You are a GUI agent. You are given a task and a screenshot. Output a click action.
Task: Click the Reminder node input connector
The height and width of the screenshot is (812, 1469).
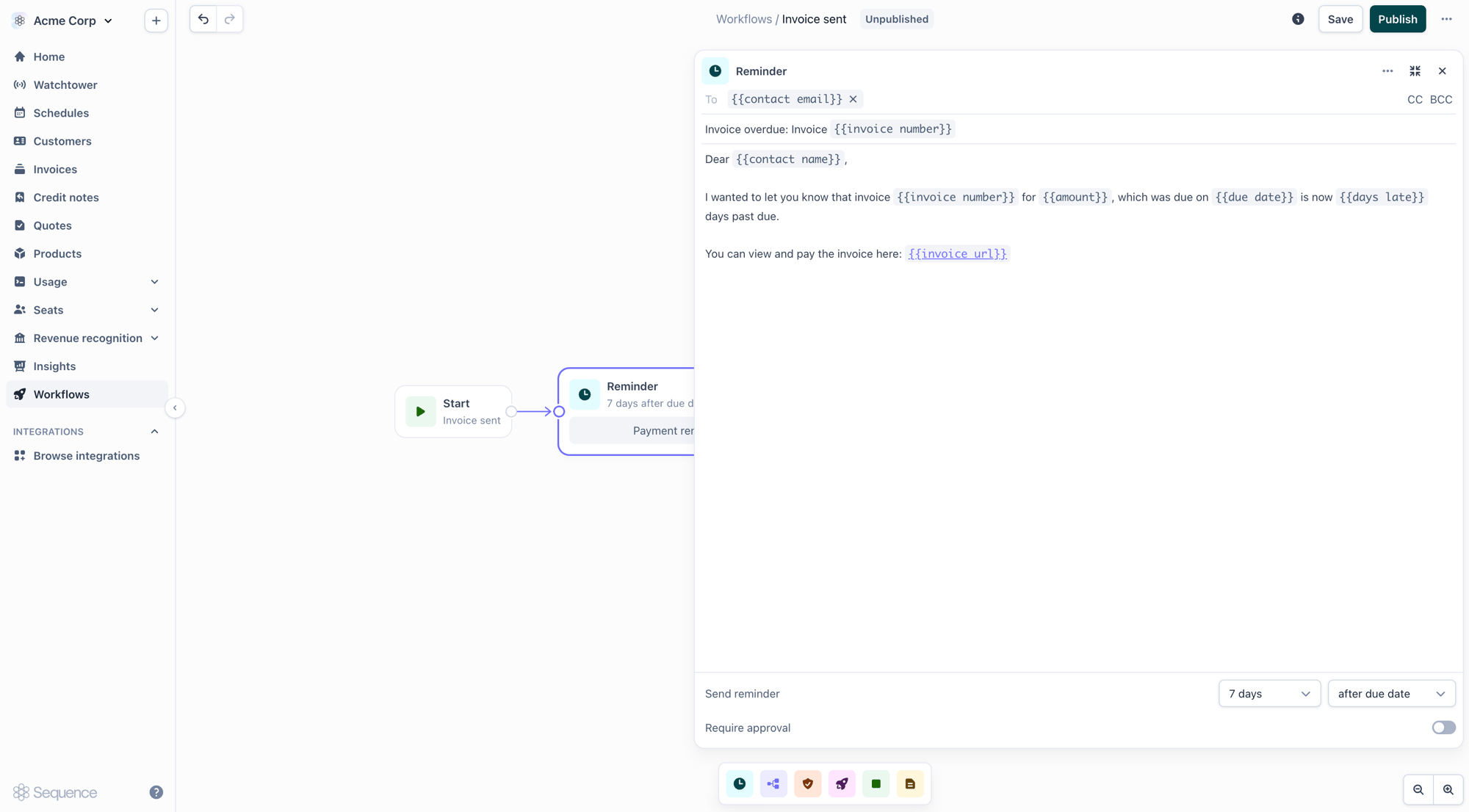pos(559,412)
